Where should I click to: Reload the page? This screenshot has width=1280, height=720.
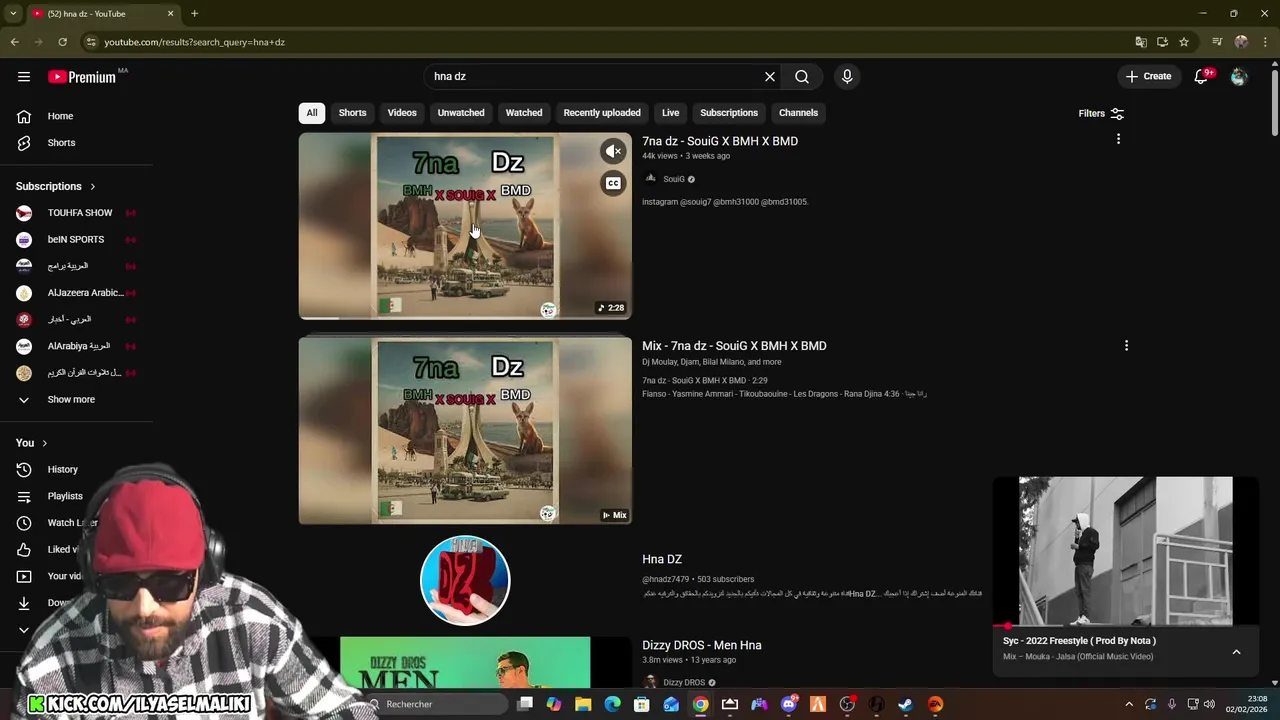pos(62,42)
